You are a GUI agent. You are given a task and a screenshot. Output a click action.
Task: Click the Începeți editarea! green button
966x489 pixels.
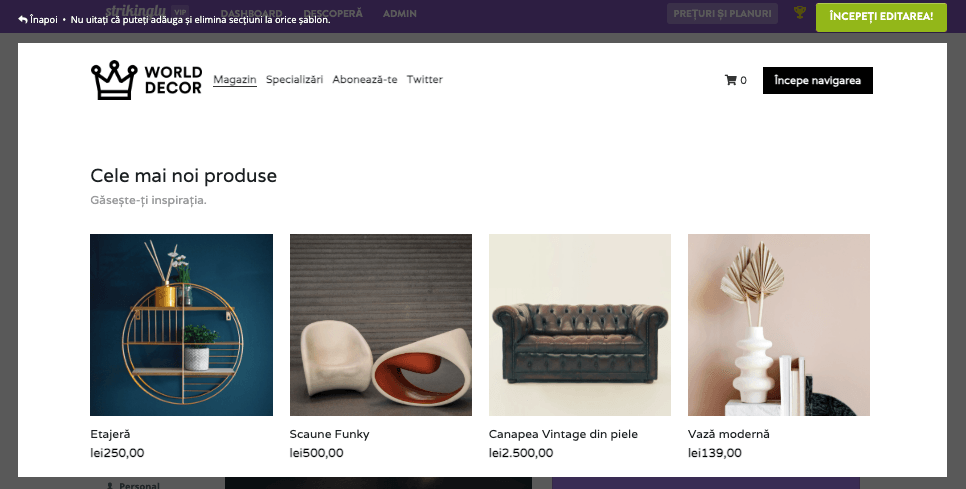tap(880, 16)
